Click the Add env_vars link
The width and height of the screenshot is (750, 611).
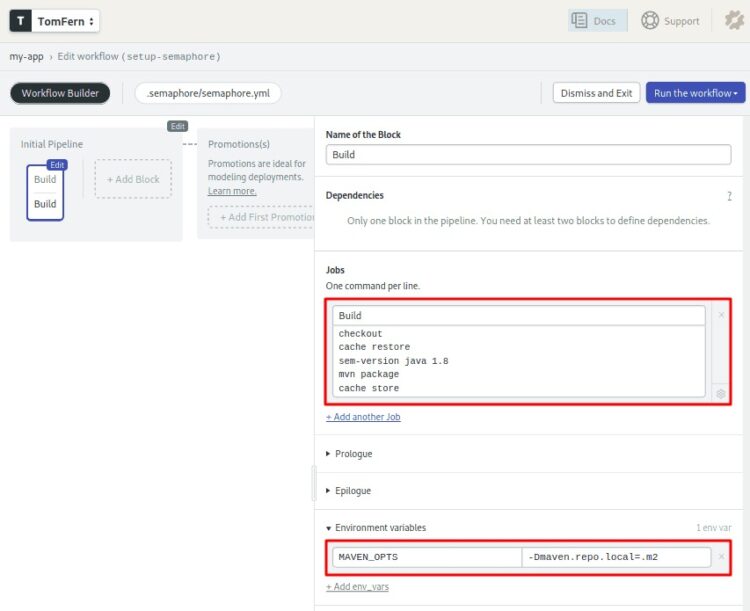[357, 586]
